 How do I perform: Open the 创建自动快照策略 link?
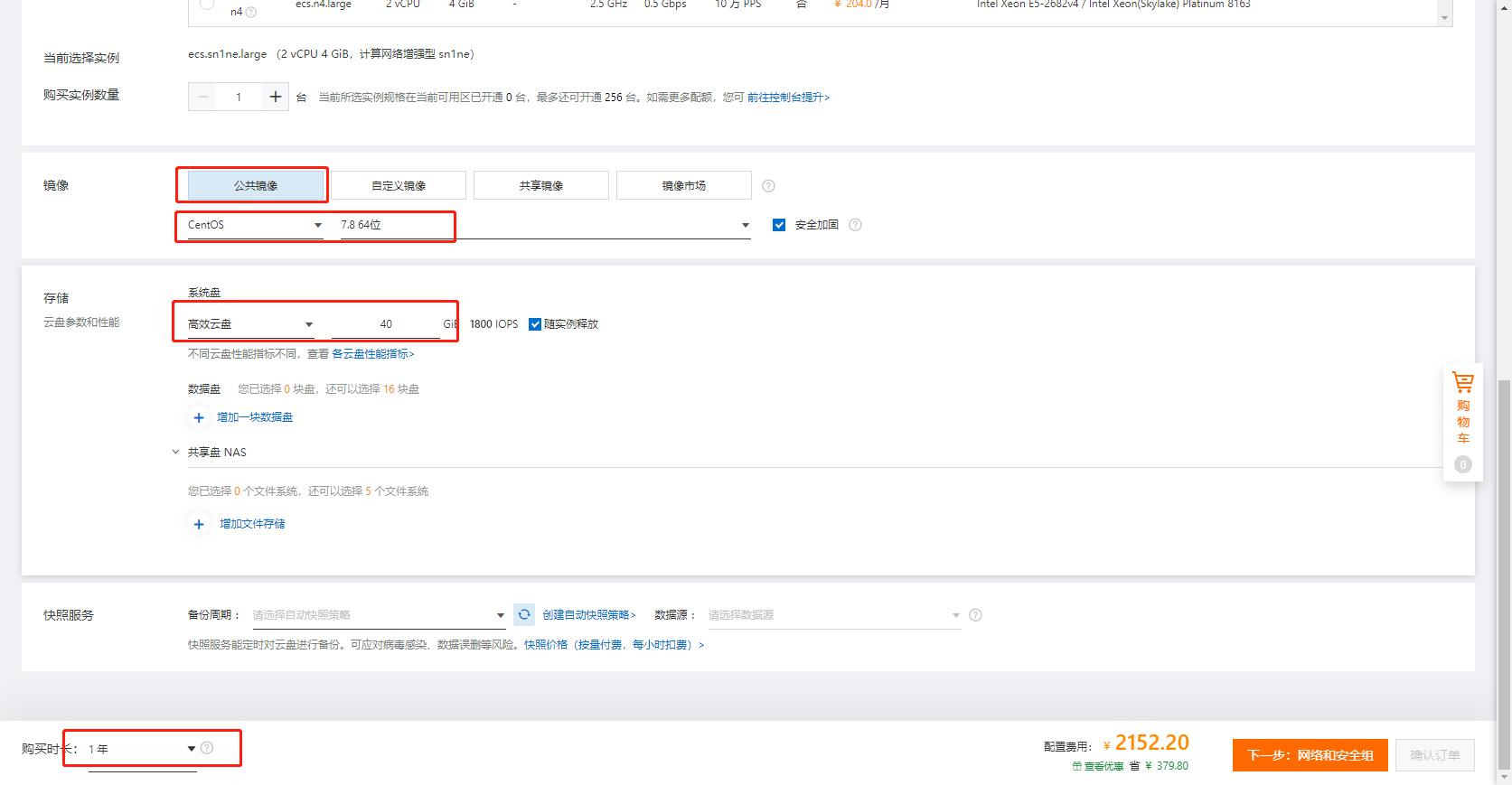click(x=589, y=615)
